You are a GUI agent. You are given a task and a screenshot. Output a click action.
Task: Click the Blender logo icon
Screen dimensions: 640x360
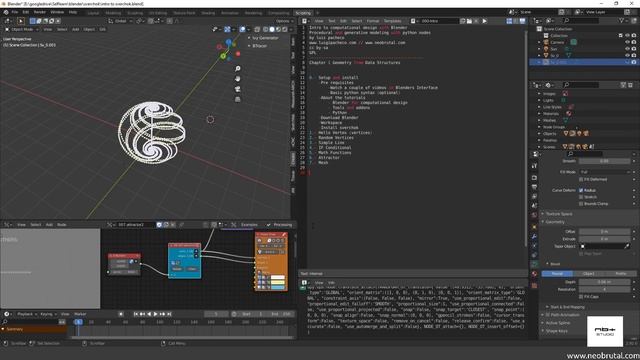[x=6, y=12]
